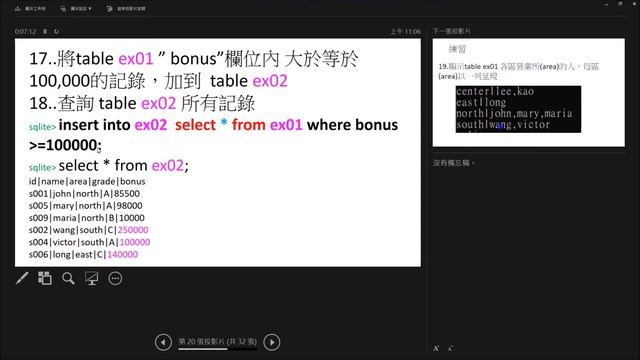
Task: Go to the previous slide
Action: click(x=163, y=342)
